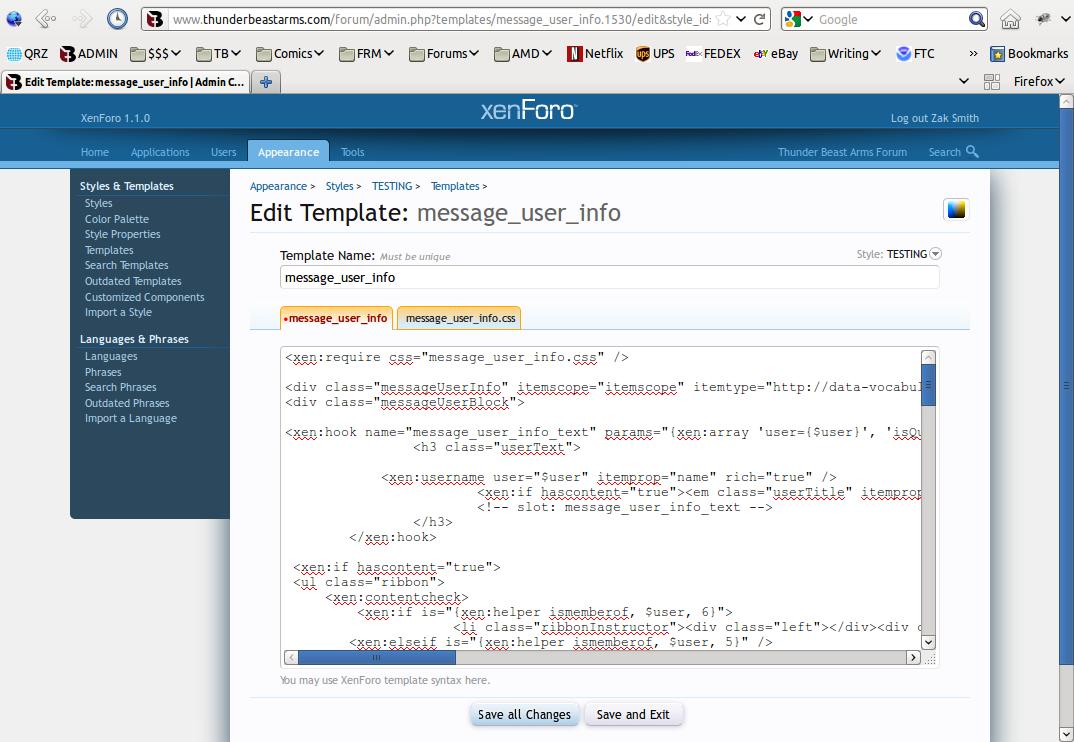
Task: Click Color Palette in the sidebar
Action: (117, 219)
